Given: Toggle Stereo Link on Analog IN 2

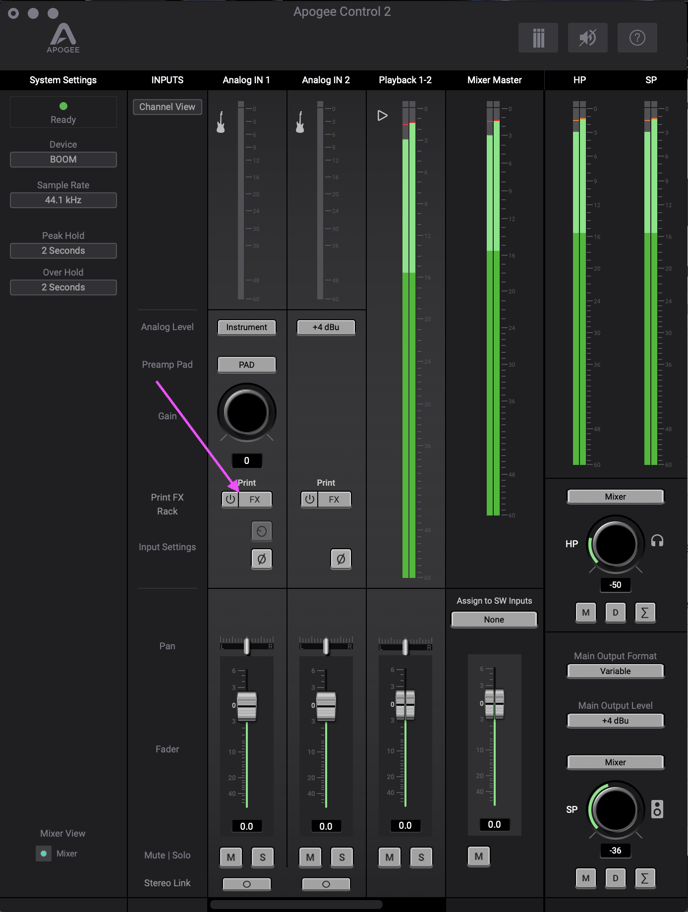Looking at the screenshot, I should point(326,884).
